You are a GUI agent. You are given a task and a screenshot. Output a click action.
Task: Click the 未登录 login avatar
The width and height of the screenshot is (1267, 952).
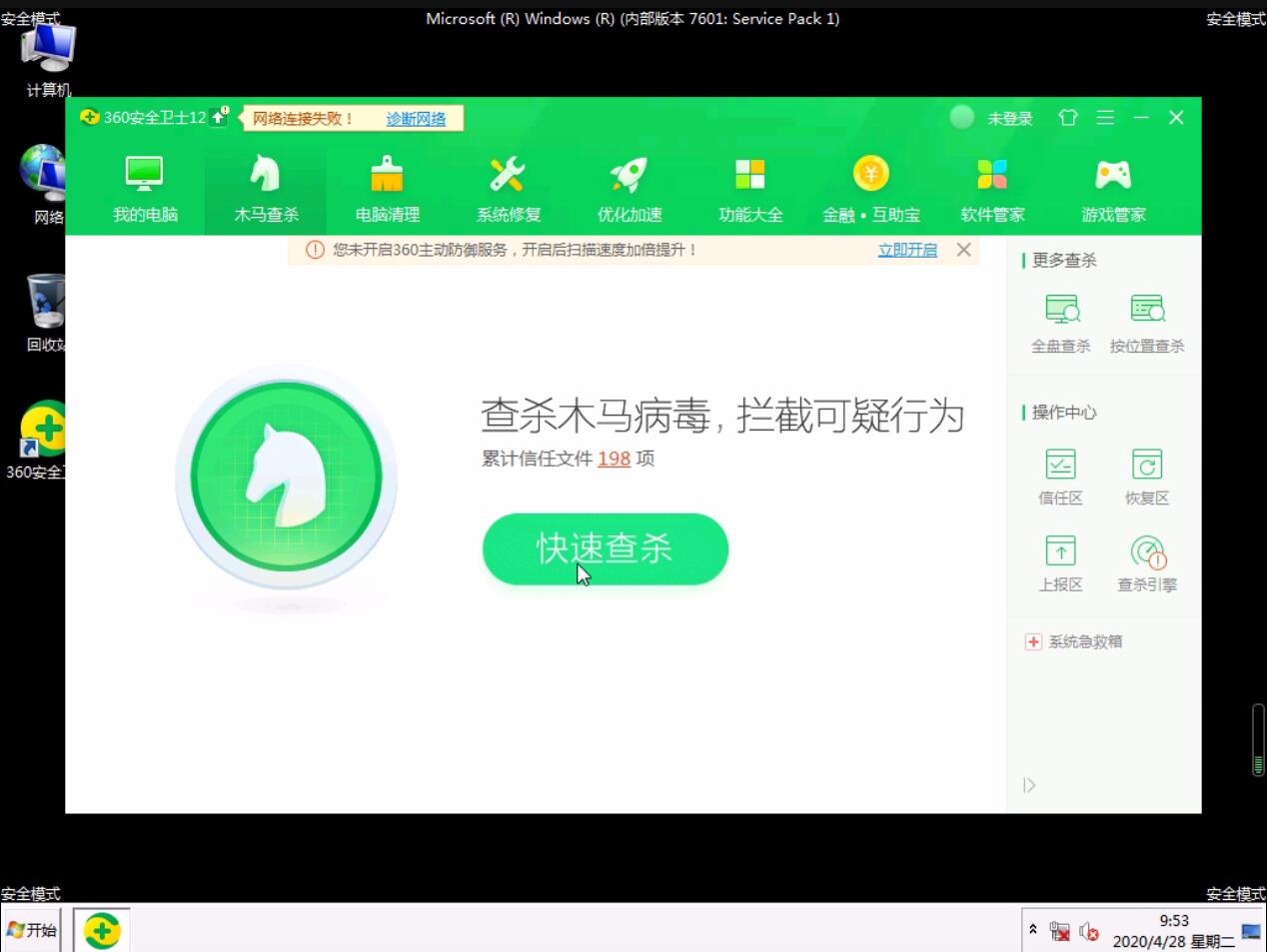click(962, 117)
